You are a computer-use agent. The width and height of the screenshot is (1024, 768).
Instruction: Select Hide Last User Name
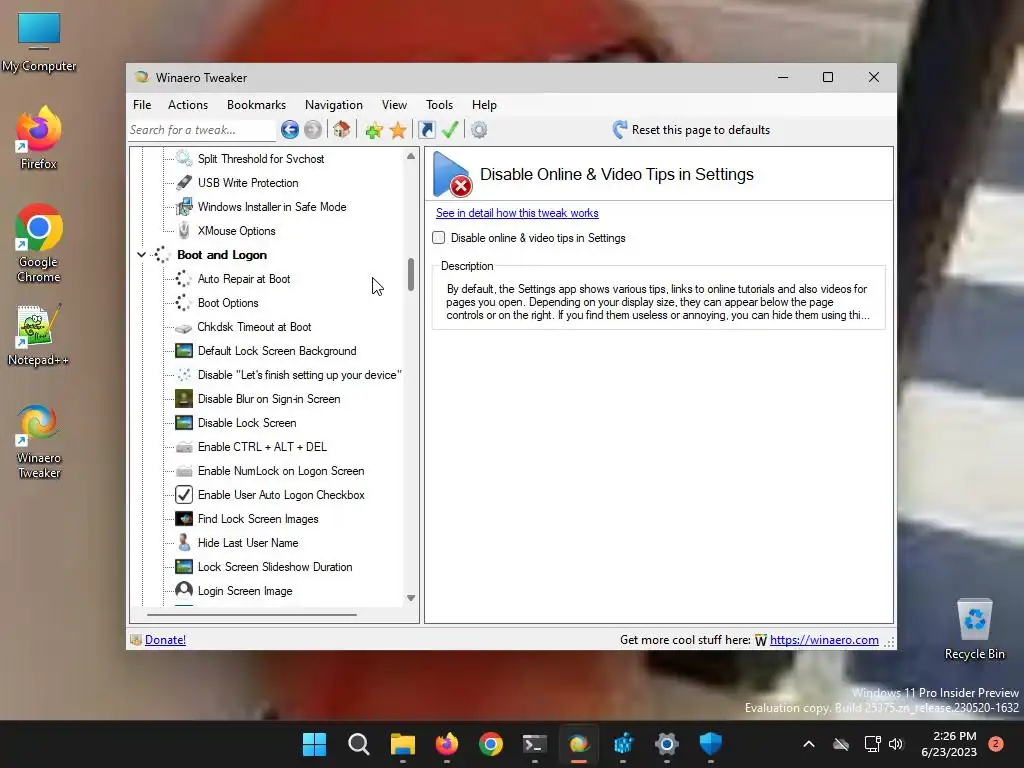click(x=248, y=543)
